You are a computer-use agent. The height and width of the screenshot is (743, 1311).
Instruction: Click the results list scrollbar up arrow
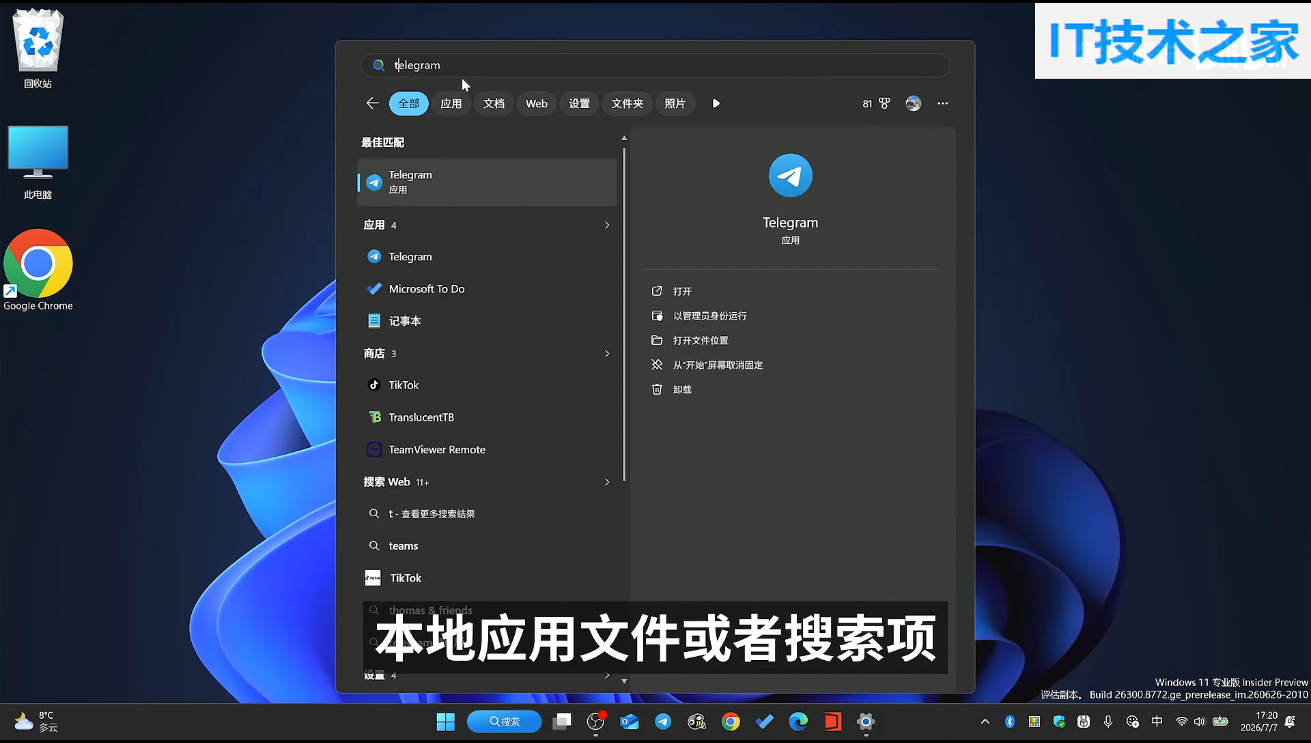pos(624,138)
